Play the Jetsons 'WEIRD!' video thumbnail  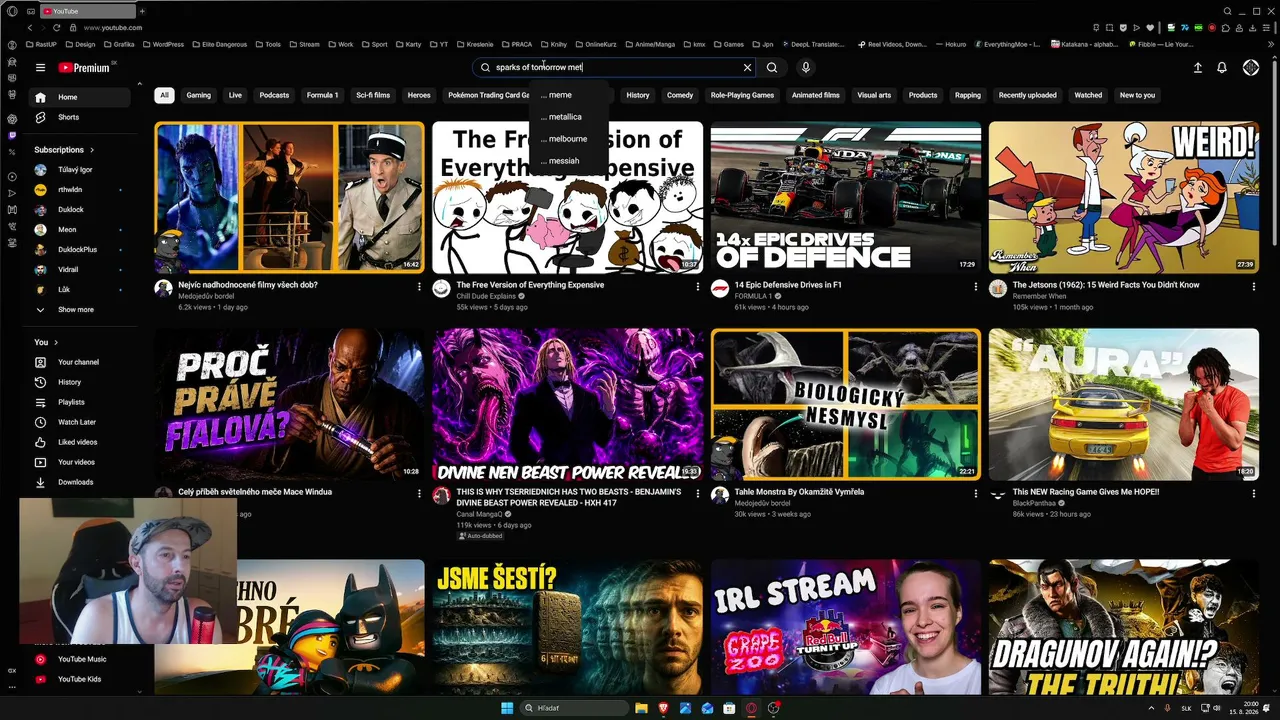pos(1124,198)
